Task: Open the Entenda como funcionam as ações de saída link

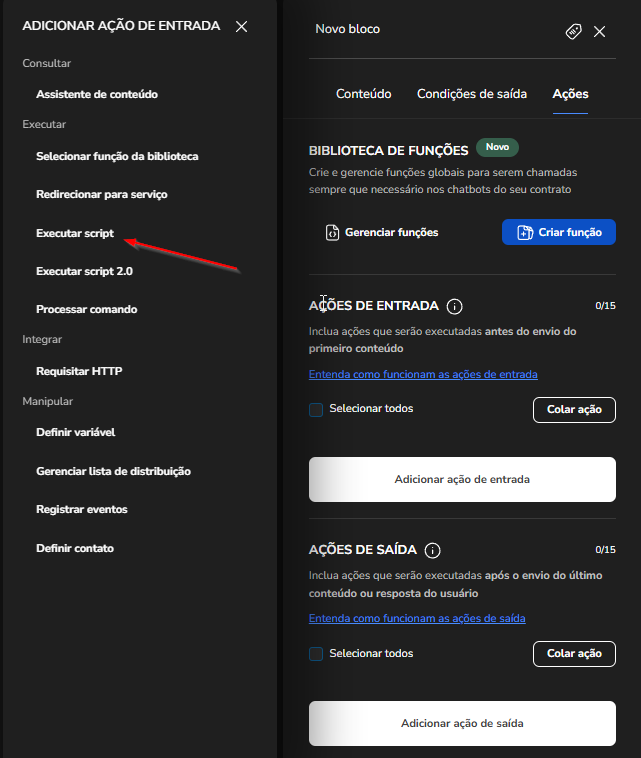Action: [x=417, y=618]
